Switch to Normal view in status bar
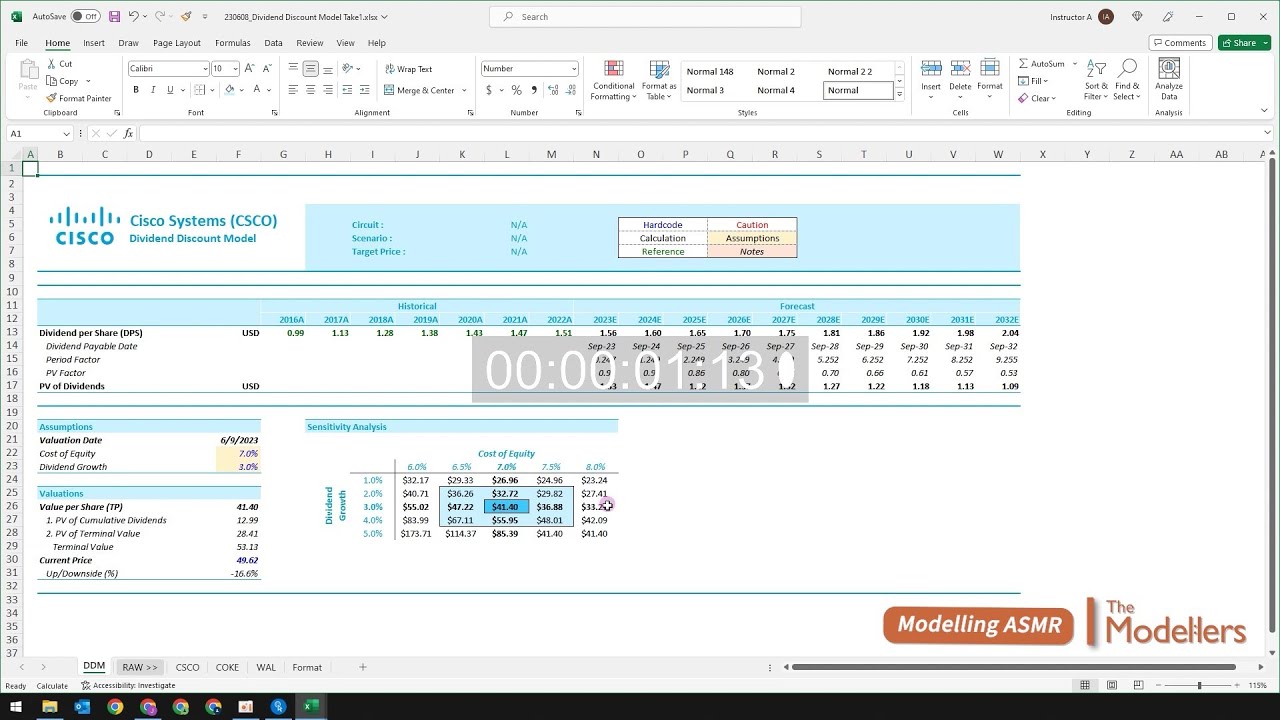Viewport: 1280px width, 720px height. 1085,686
